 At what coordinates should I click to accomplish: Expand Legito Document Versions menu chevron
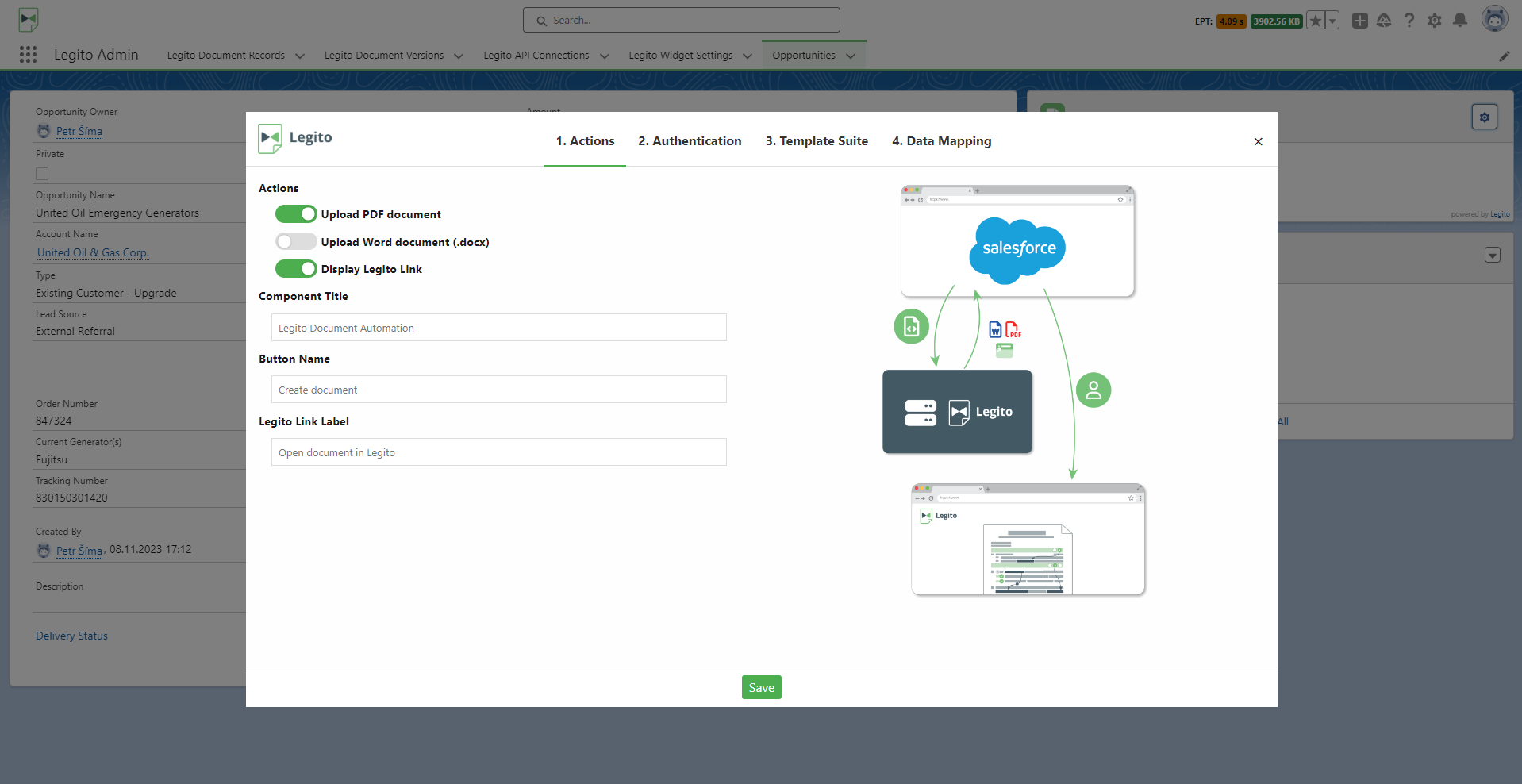[459, 56]
